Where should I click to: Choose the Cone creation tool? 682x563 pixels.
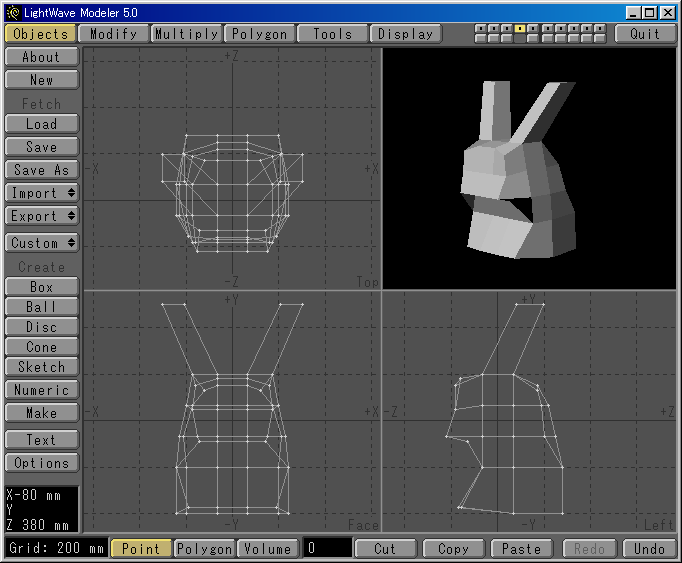tap(41, 347)
